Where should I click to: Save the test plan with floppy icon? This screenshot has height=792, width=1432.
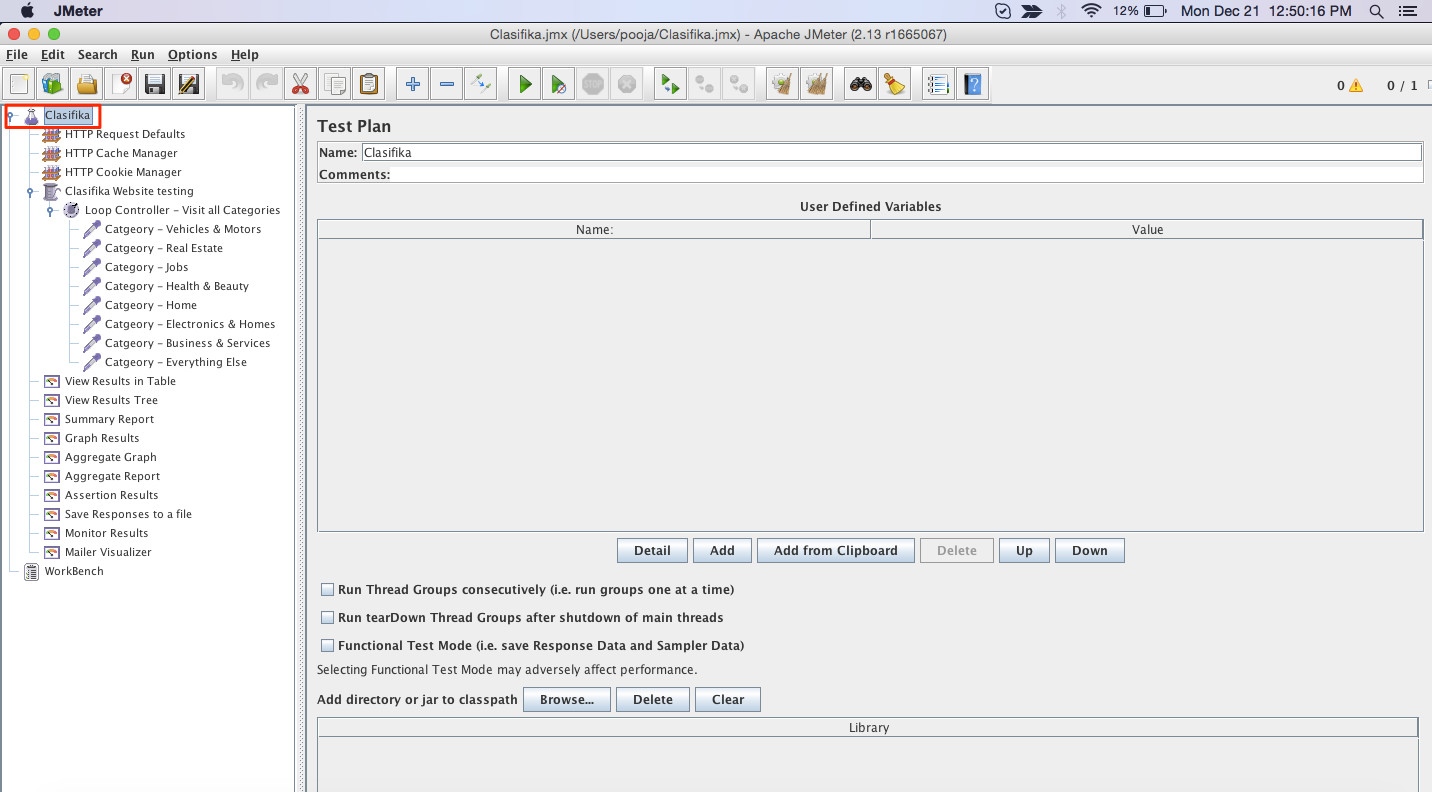pyautogui.click(x=154, y=84)
